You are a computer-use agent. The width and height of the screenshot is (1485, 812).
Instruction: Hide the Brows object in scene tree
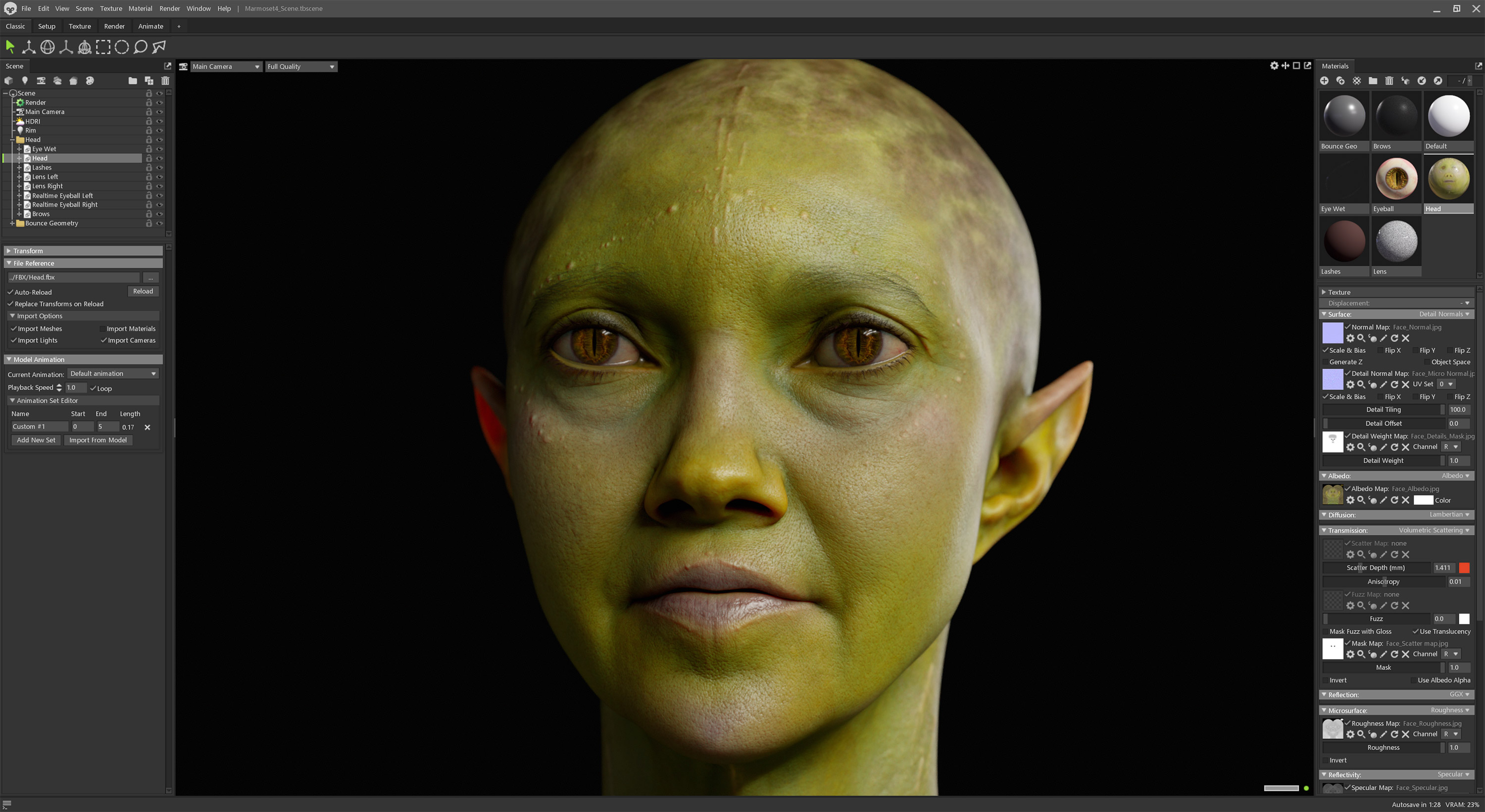tap(160, 213)
